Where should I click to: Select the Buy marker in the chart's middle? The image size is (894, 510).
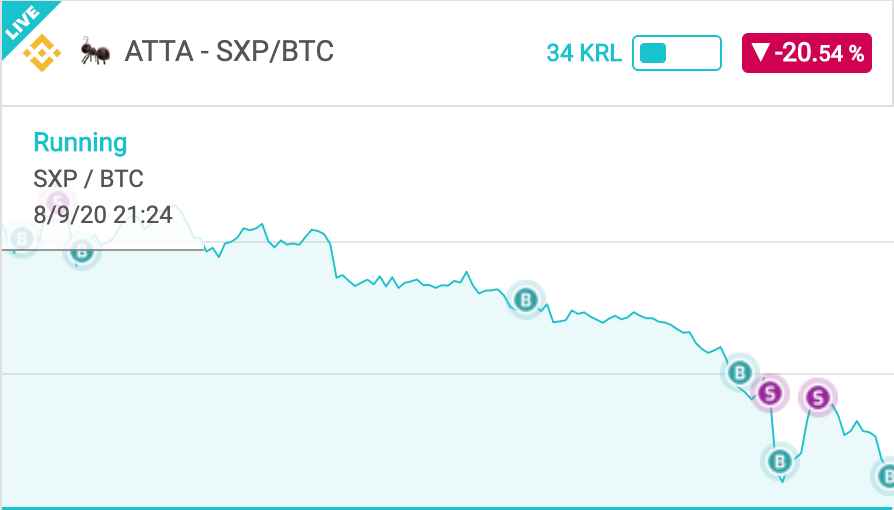tap(526, 299)
